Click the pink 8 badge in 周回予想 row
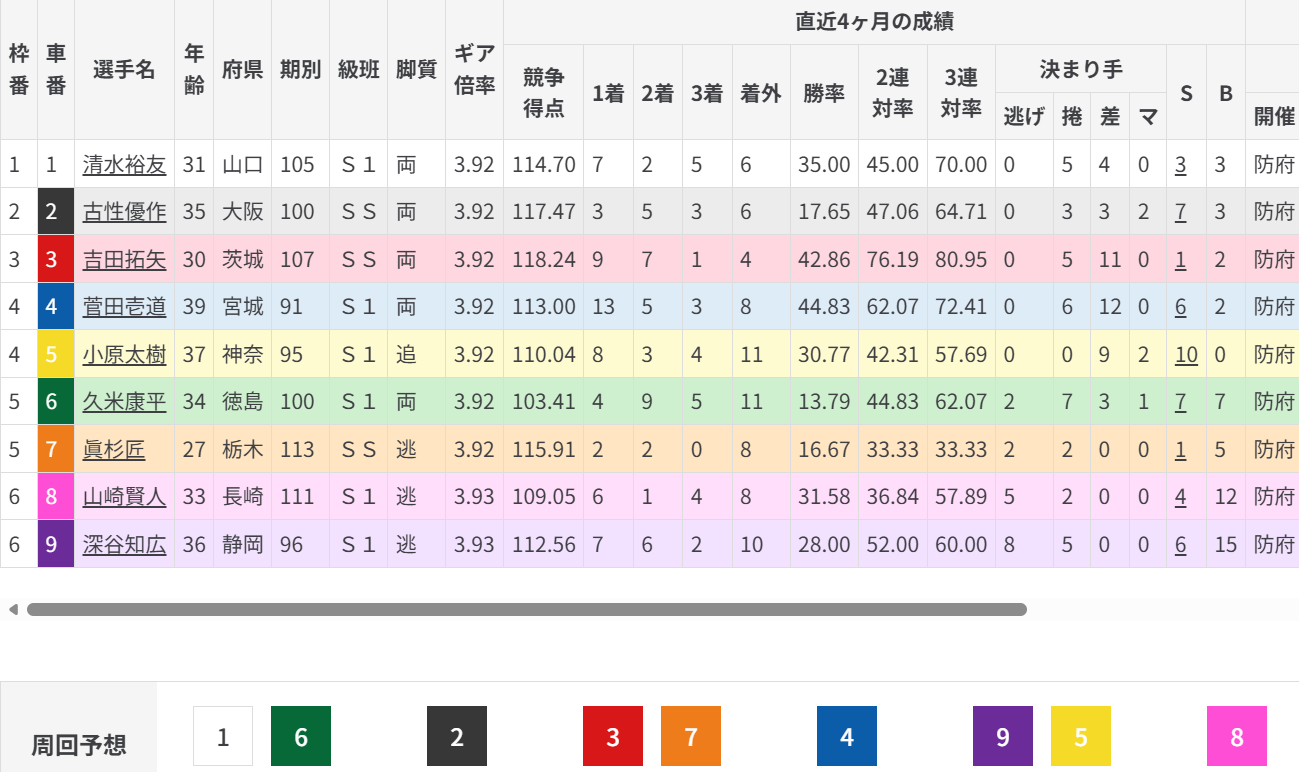The height and width of the screenshot is (772, 1299). click(x=1237, y=737)
